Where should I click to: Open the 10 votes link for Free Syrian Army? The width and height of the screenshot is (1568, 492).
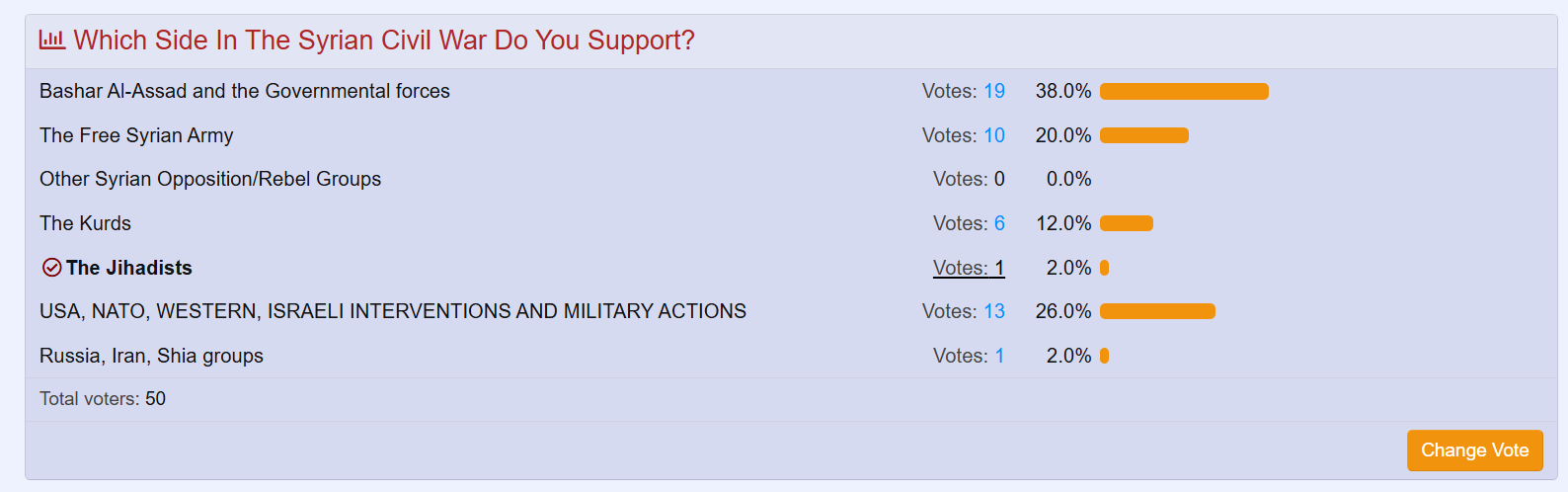pyautogui.click(x=994, y=135)
